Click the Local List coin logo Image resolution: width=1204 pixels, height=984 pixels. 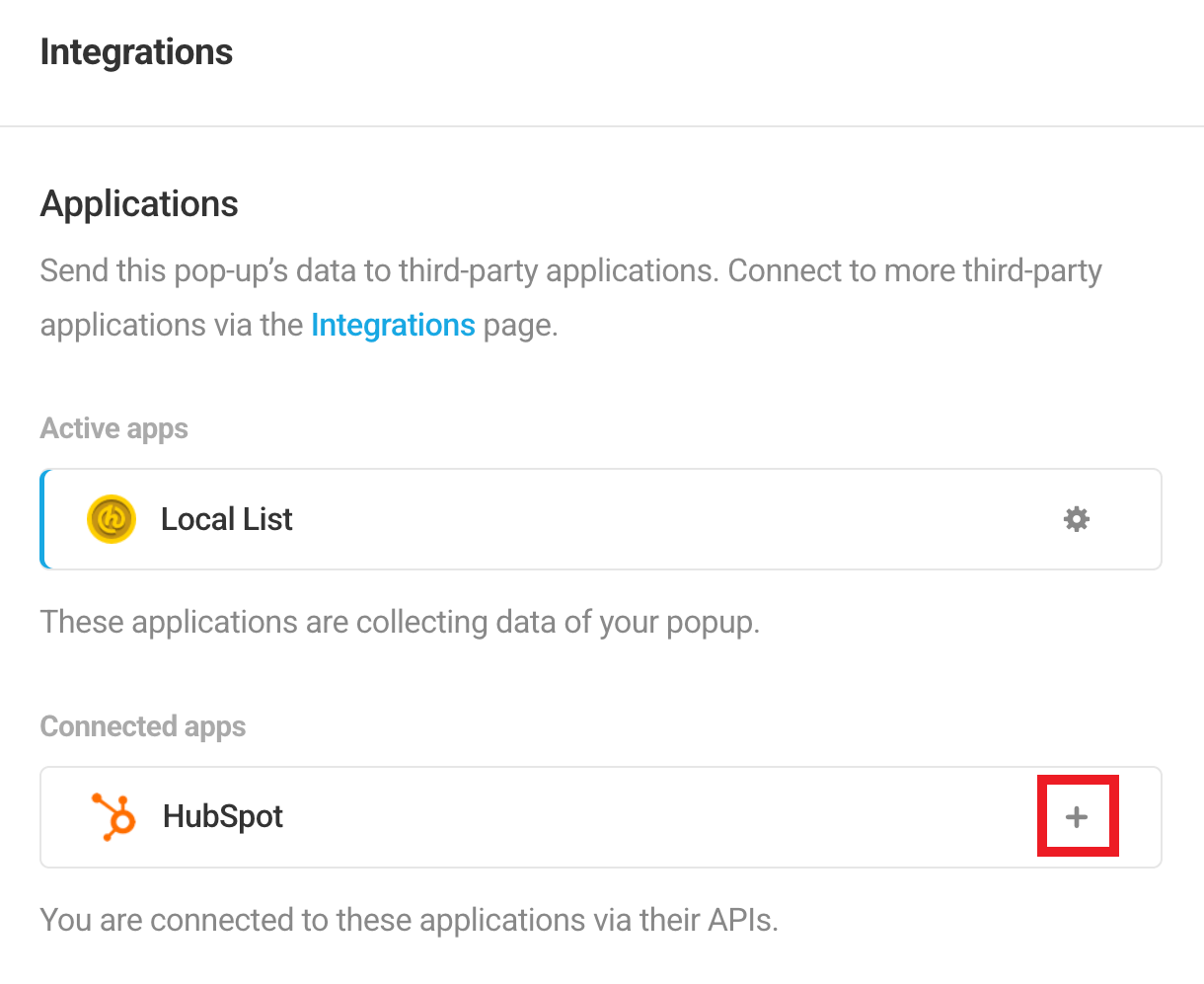click(x=112, y=519)
